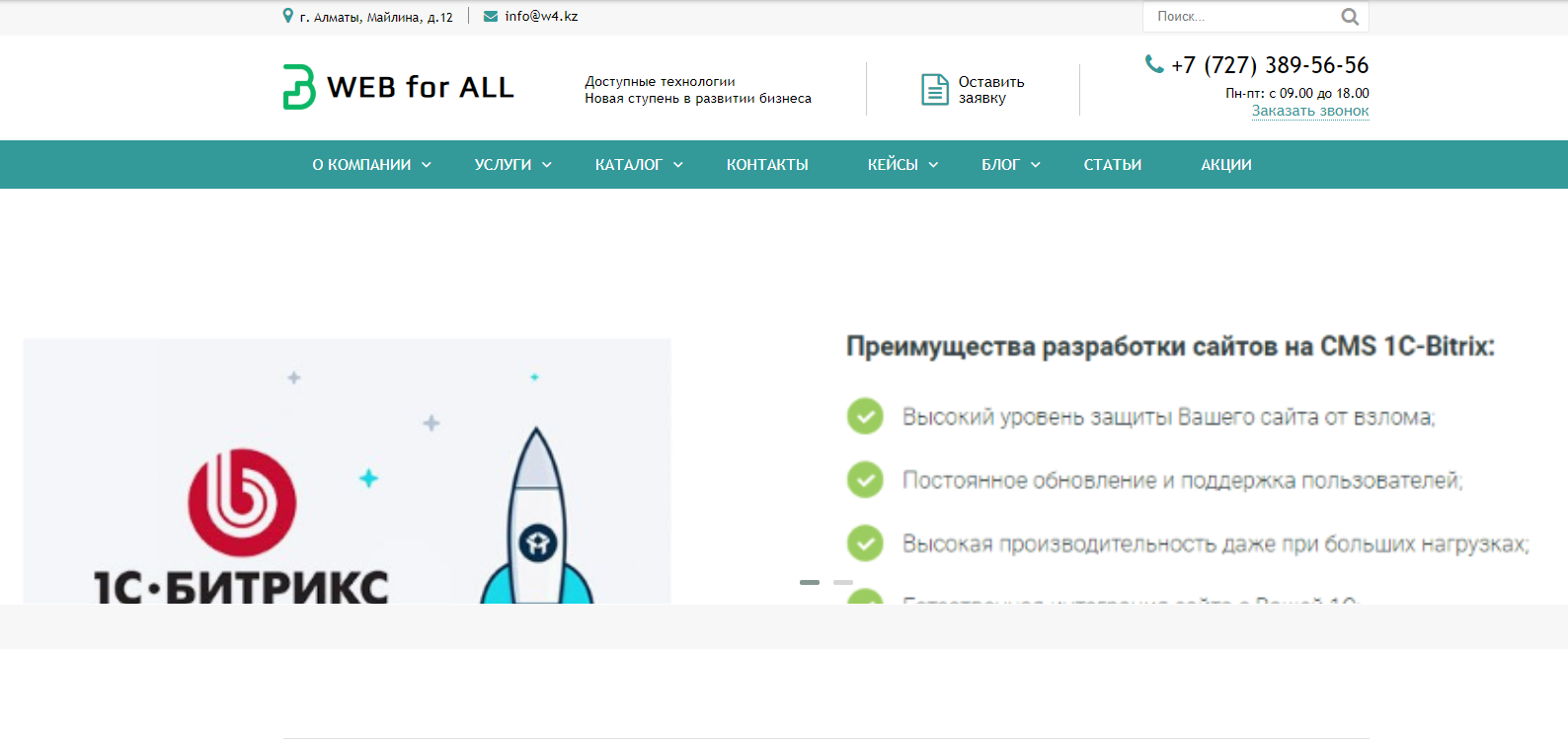This screenshot has height=743, width=1568.
Task: Open the УСЛУГИ menu item
Action: [503, 165]
